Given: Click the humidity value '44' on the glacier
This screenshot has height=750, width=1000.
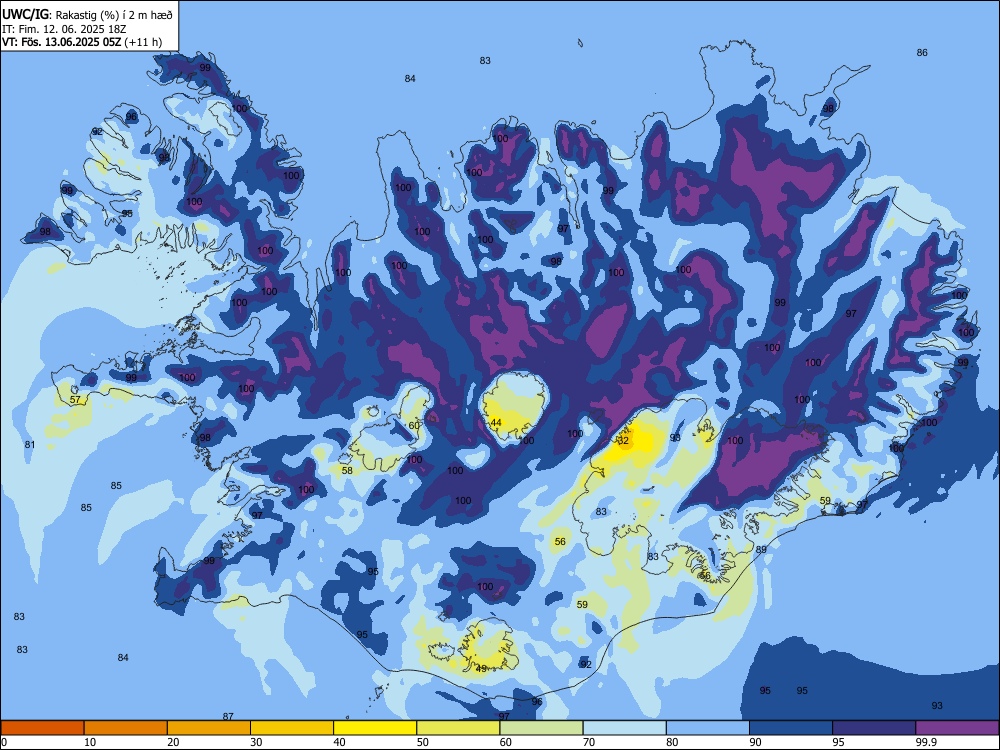Looking at the screenshot, I should [x=496, y=423].
